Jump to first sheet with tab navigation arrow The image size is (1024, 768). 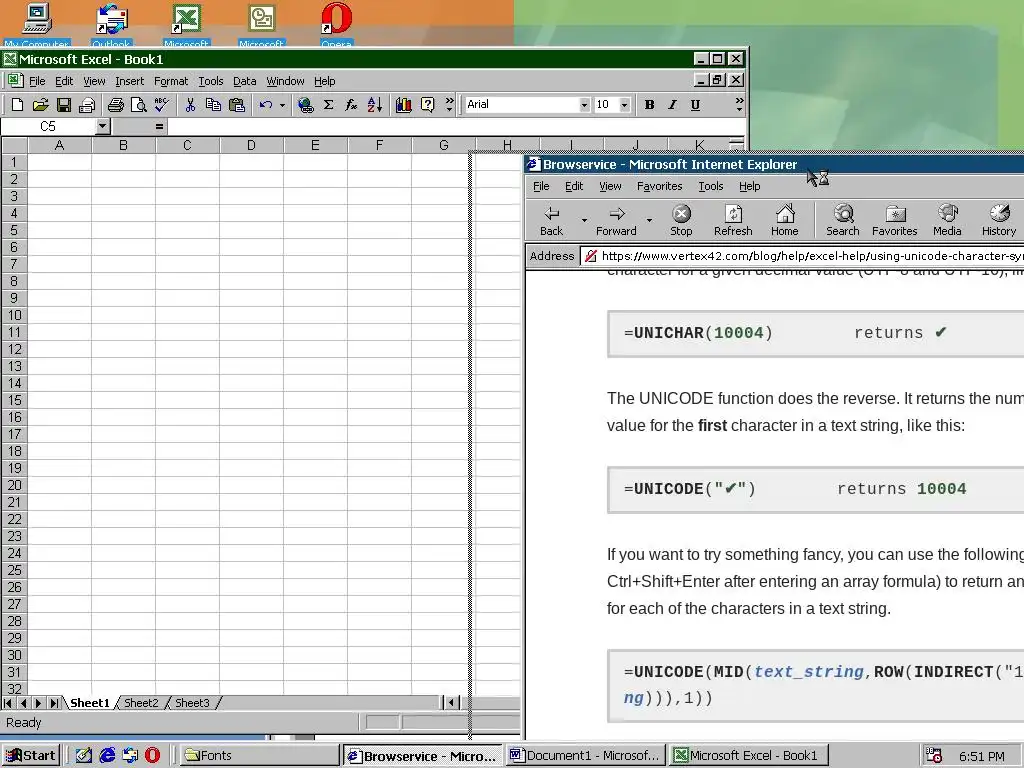[x=8, y=703]
